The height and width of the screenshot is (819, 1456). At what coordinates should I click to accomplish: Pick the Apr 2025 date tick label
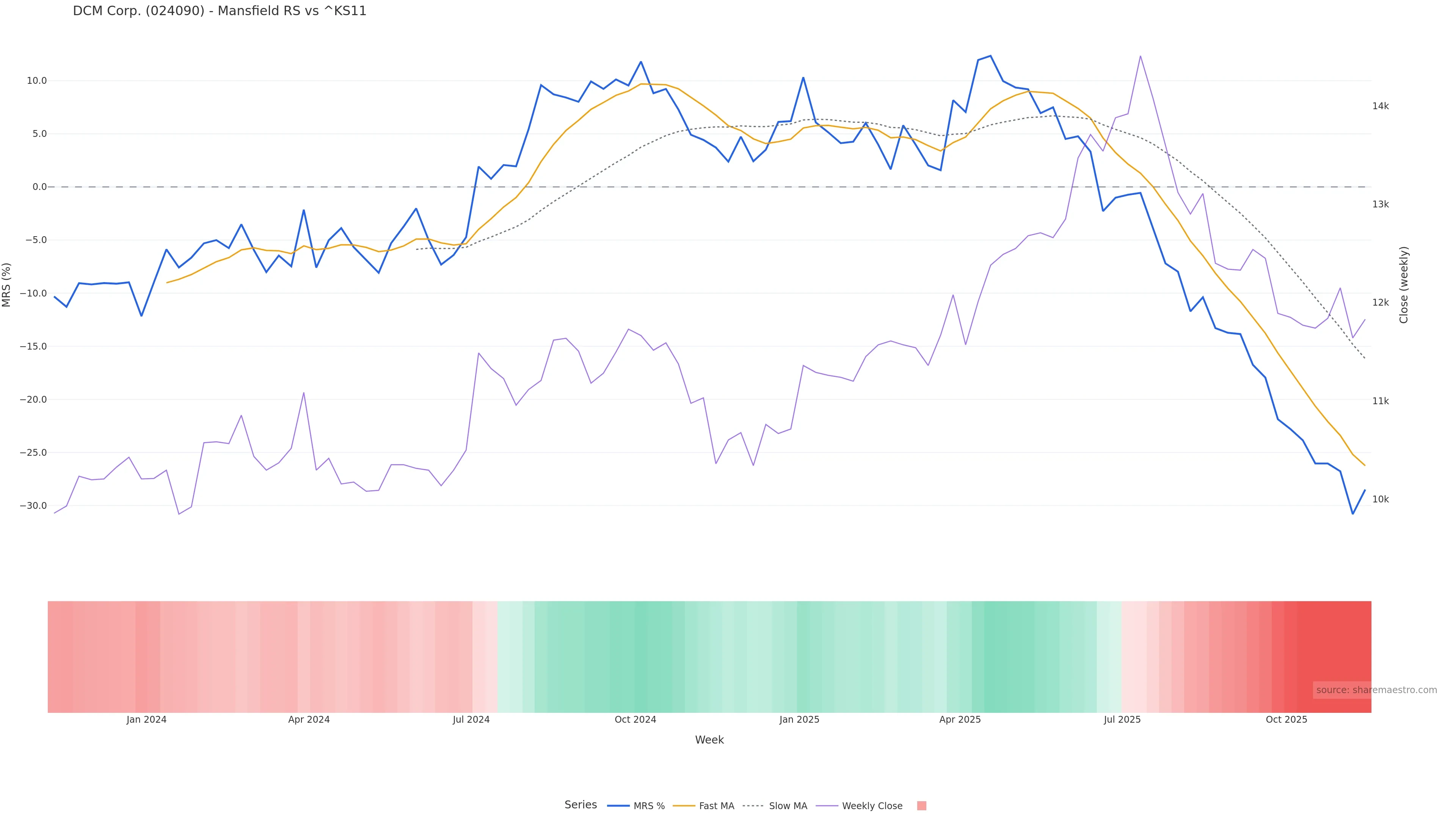click(960, 720)
